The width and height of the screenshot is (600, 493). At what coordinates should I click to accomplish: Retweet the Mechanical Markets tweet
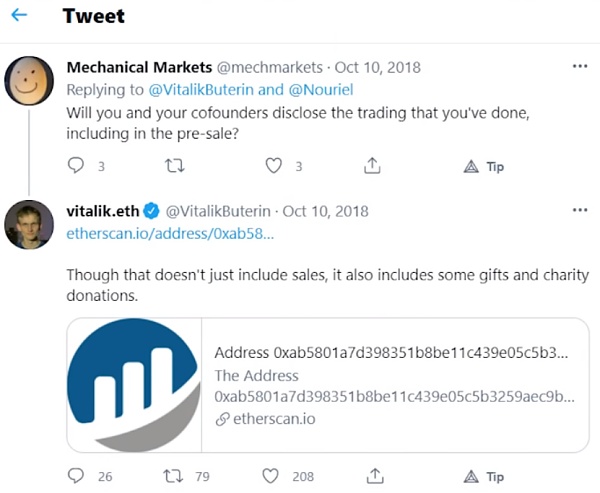(174, 166)
